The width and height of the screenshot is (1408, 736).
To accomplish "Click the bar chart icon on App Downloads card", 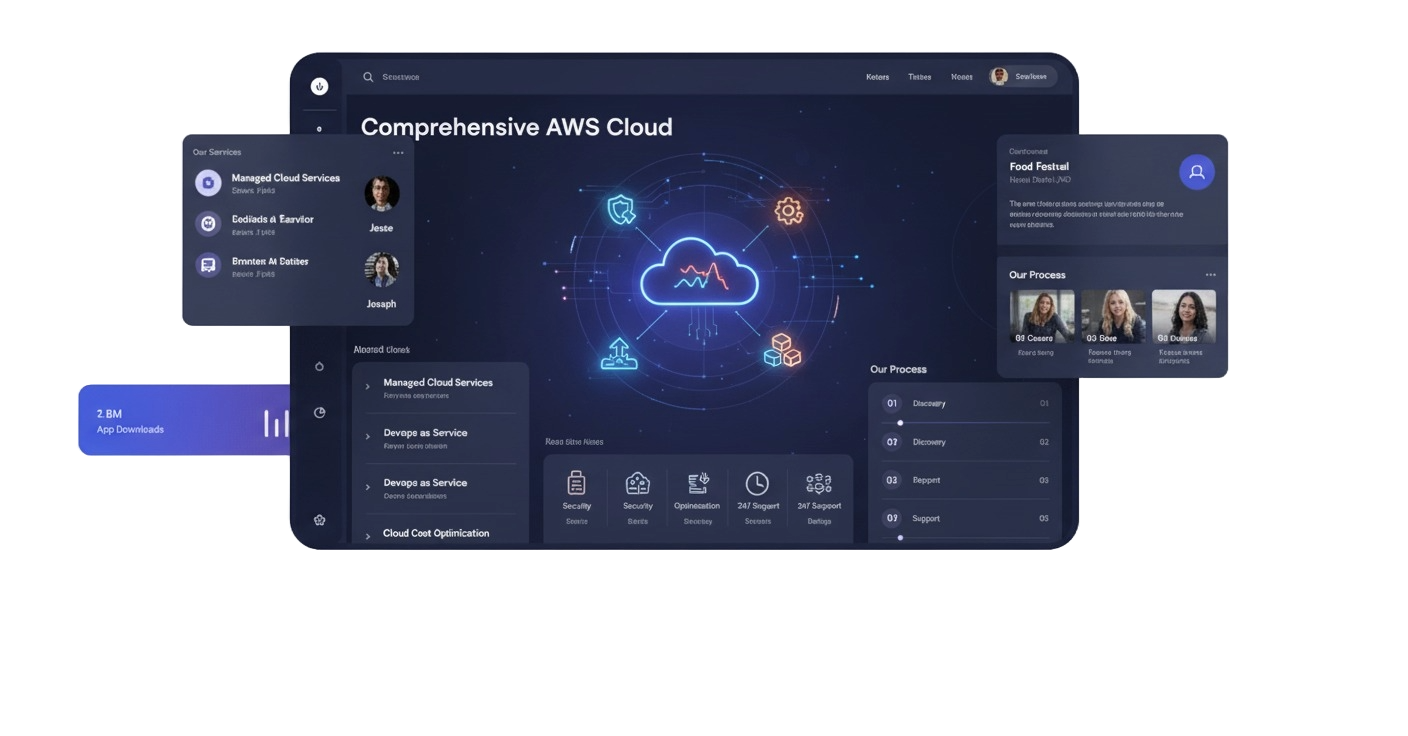I will click(x=276, y=422).
